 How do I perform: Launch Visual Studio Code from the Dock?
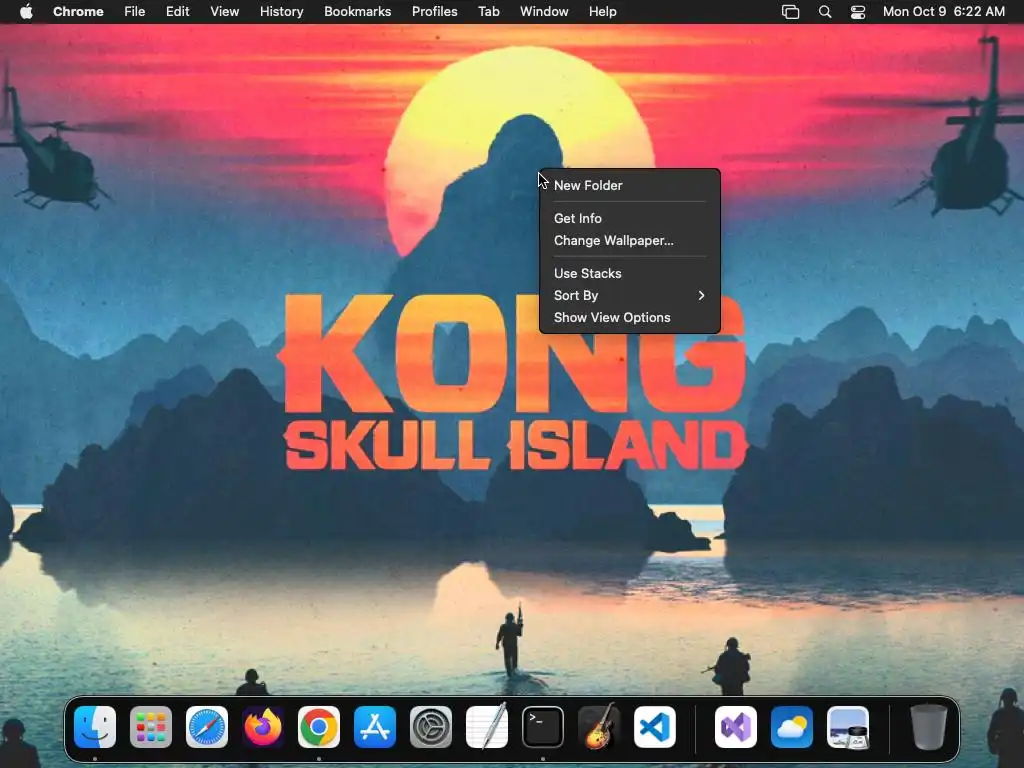(655, 727)
